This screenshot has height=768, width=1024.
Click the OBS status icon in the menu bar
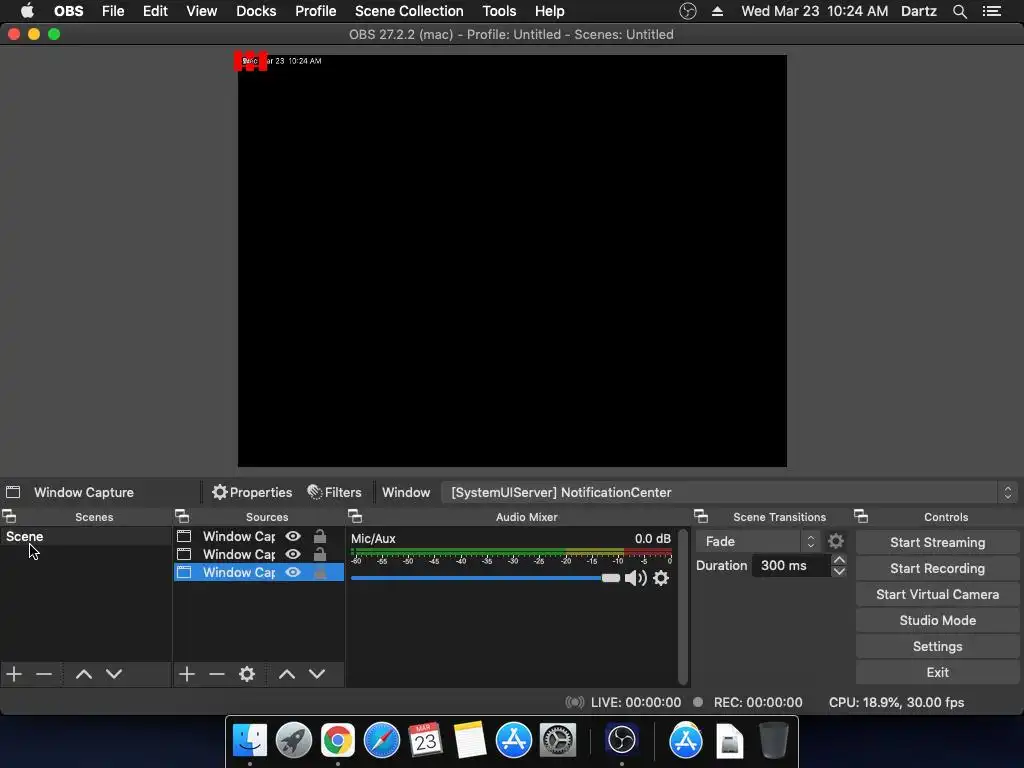[688, 11]
